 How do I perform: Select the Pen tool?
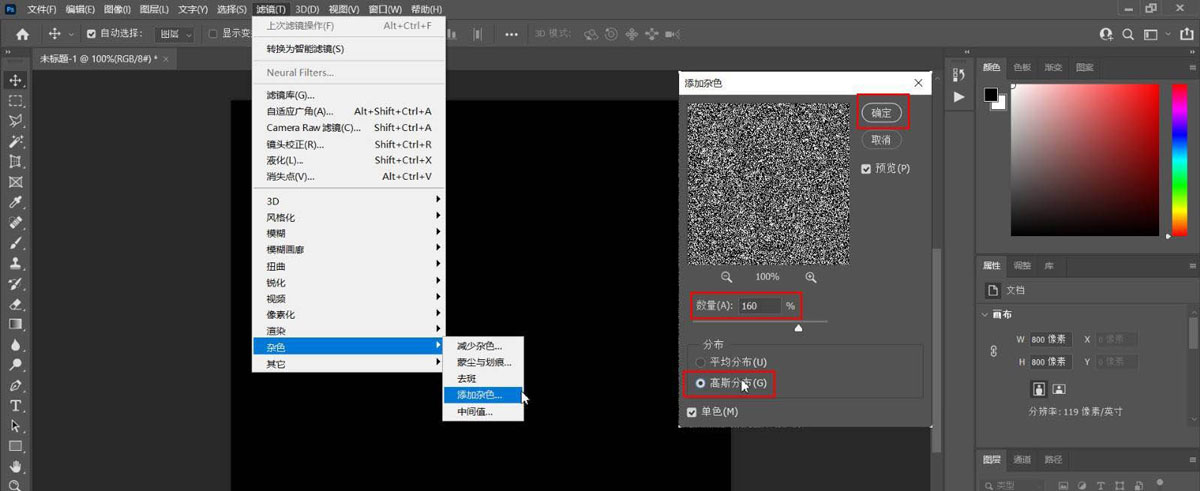[x=16, y=386]
